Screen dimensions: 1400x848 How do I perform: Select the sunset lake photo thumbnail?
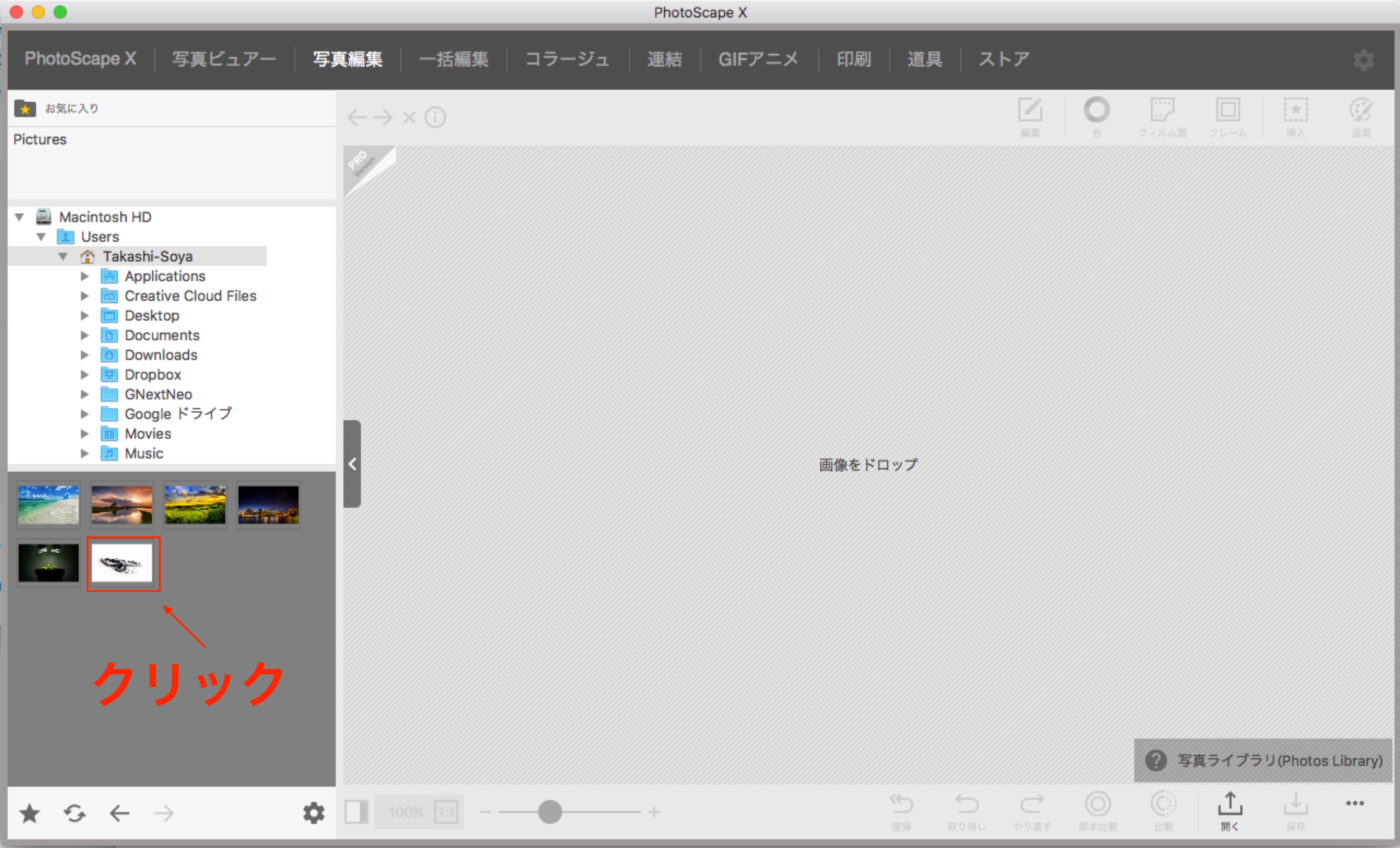(122, 505)
